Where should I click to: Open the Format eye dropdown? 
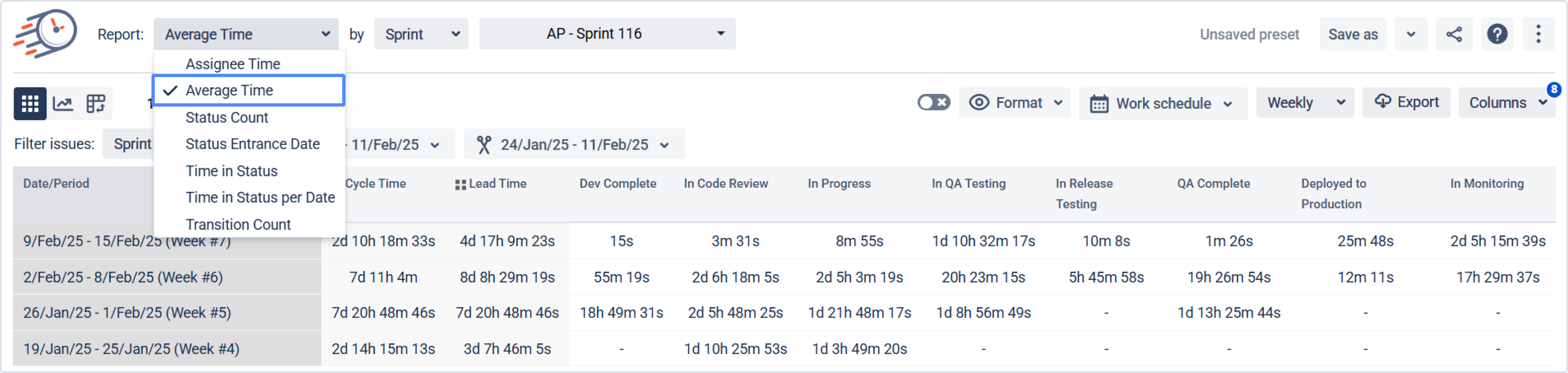(x=1014, y=102)
